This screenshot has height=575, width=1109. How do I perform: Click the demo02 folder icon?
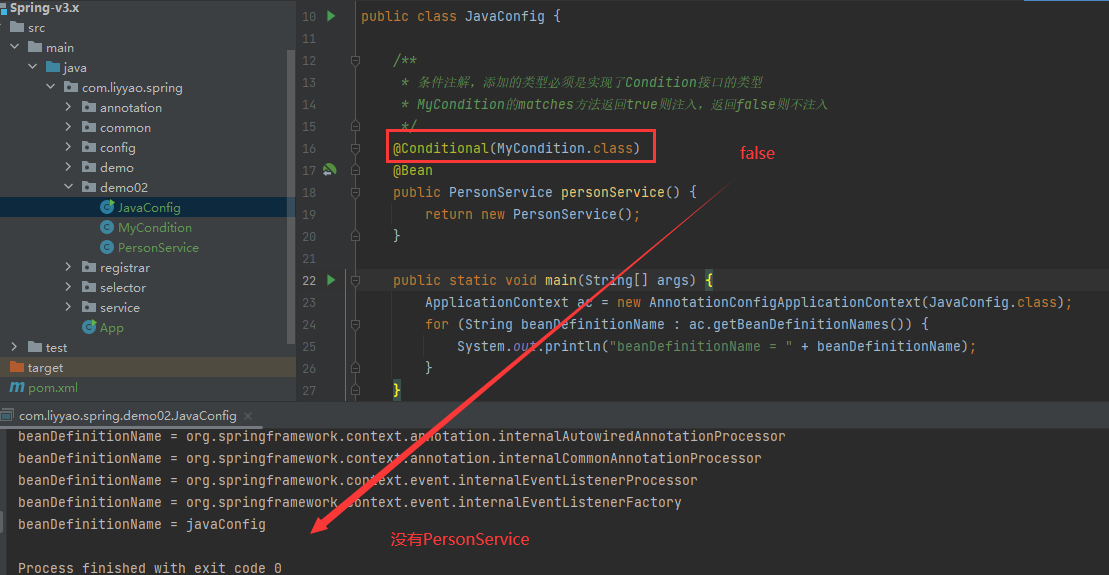point(89,187)
